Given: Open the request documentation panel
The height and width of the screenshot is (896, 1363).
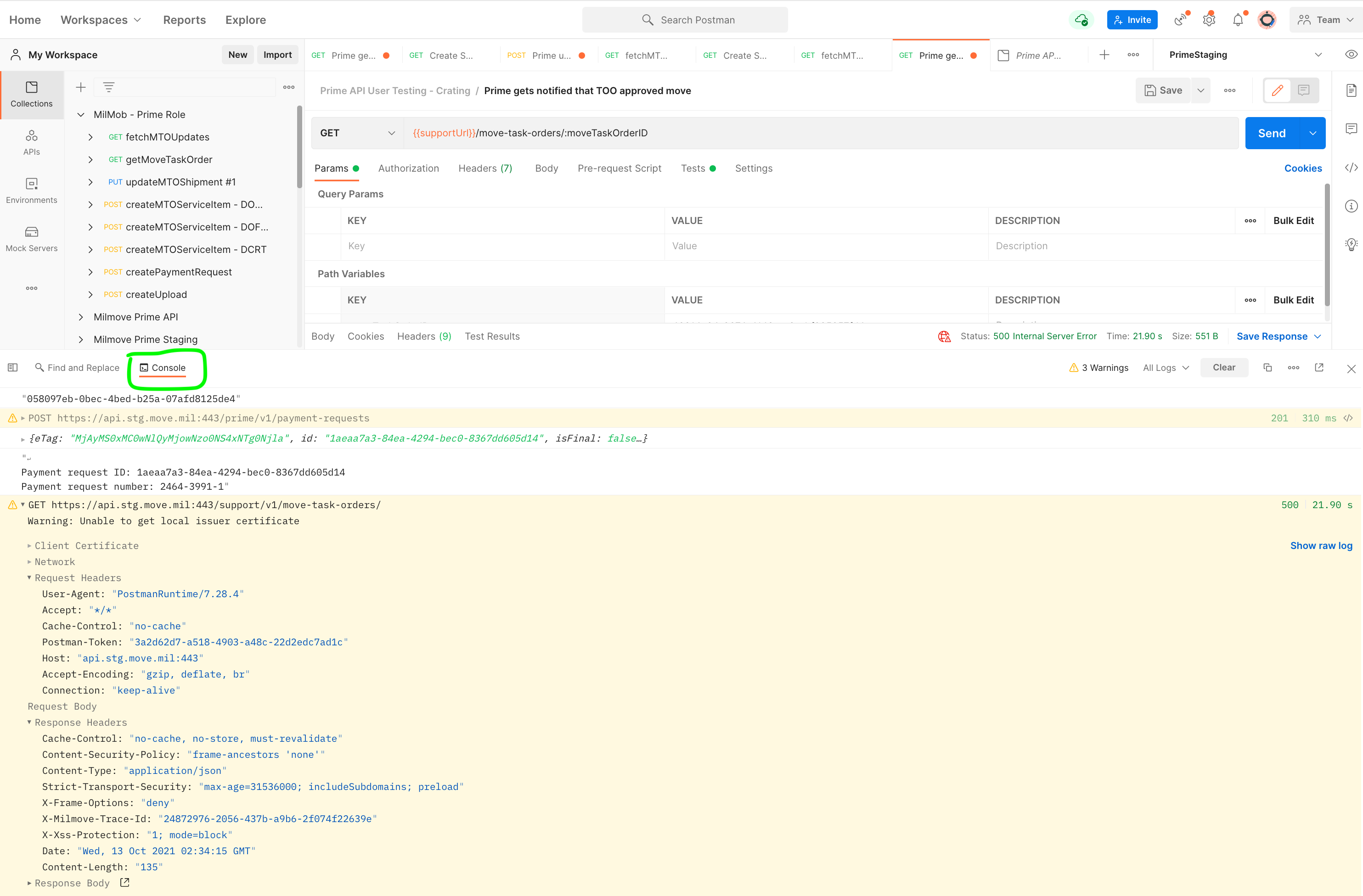Looking at the screenshot, I should point(1352,90).
